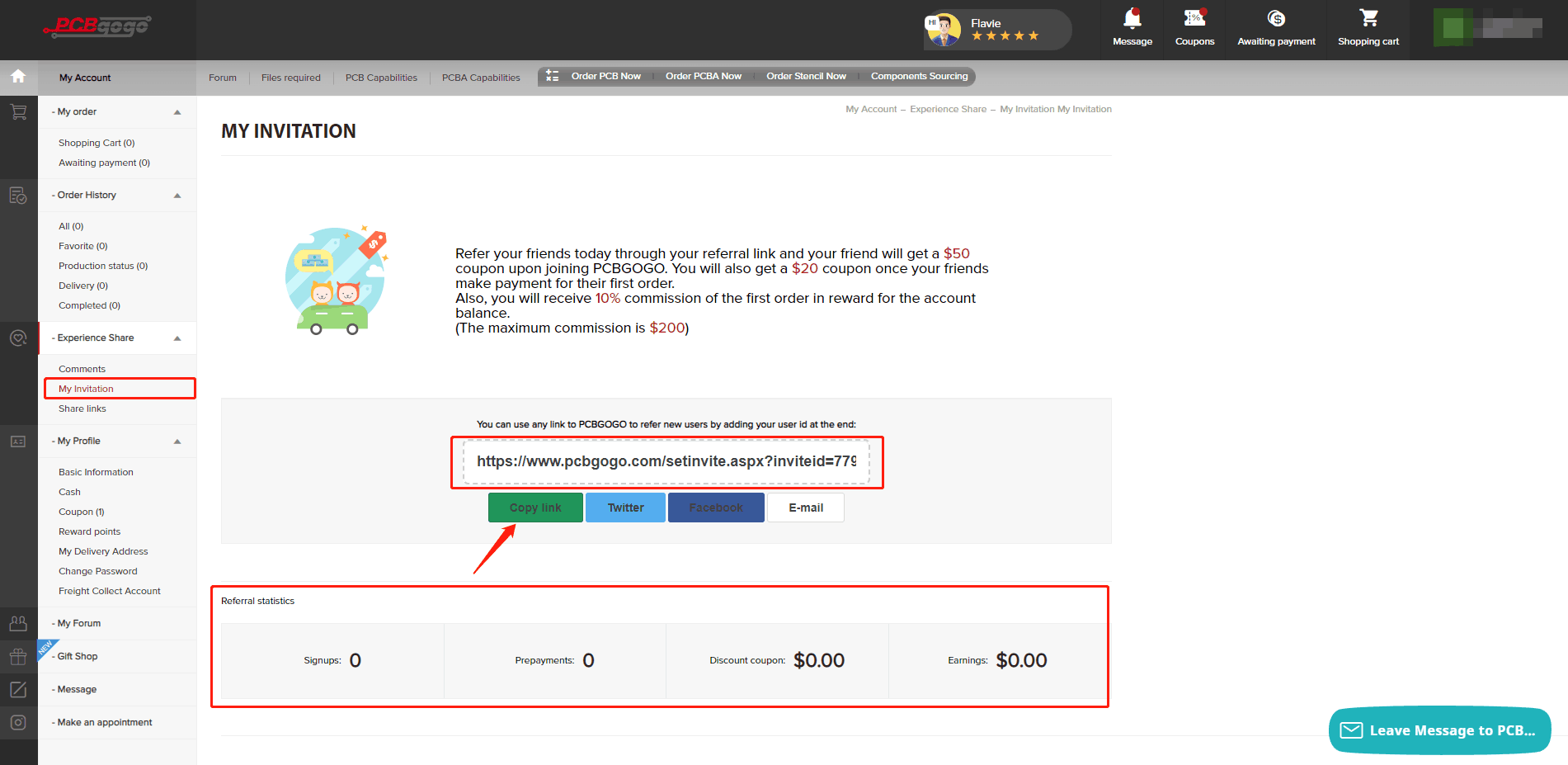Click the referral link input field

pos(666,461)
